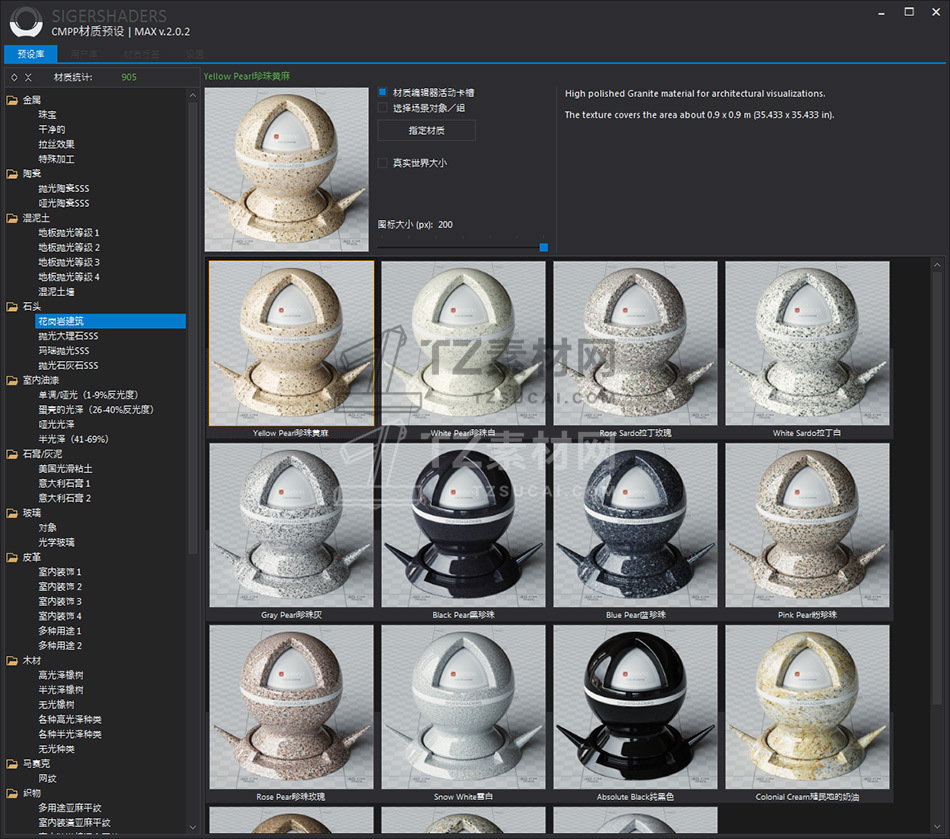
Task: Select 意大利石膏 1 in the tree
Action: (64, 483)
